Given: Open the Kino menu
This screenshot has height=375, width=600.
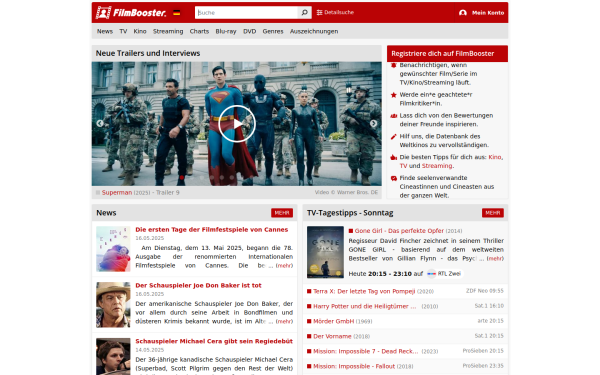Looking at the screenshot, I should [x=140, y=31].
